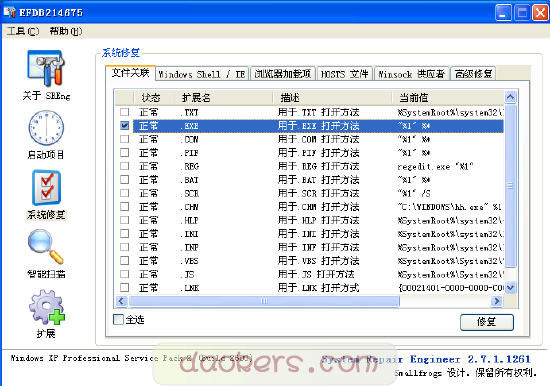Check the .LNK row checkbox
This screenshot has width=550, height=386.
[x=125, y=287]
